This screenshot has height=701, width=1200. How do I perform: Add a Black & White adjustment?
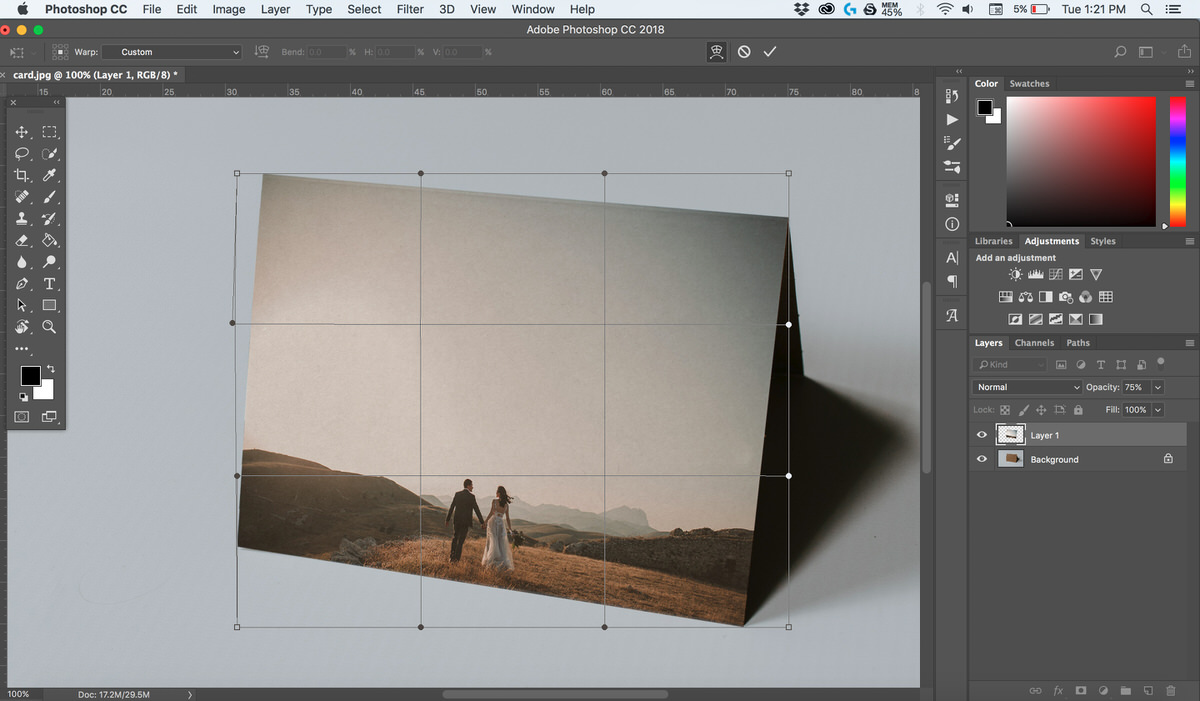point(1045,296)
